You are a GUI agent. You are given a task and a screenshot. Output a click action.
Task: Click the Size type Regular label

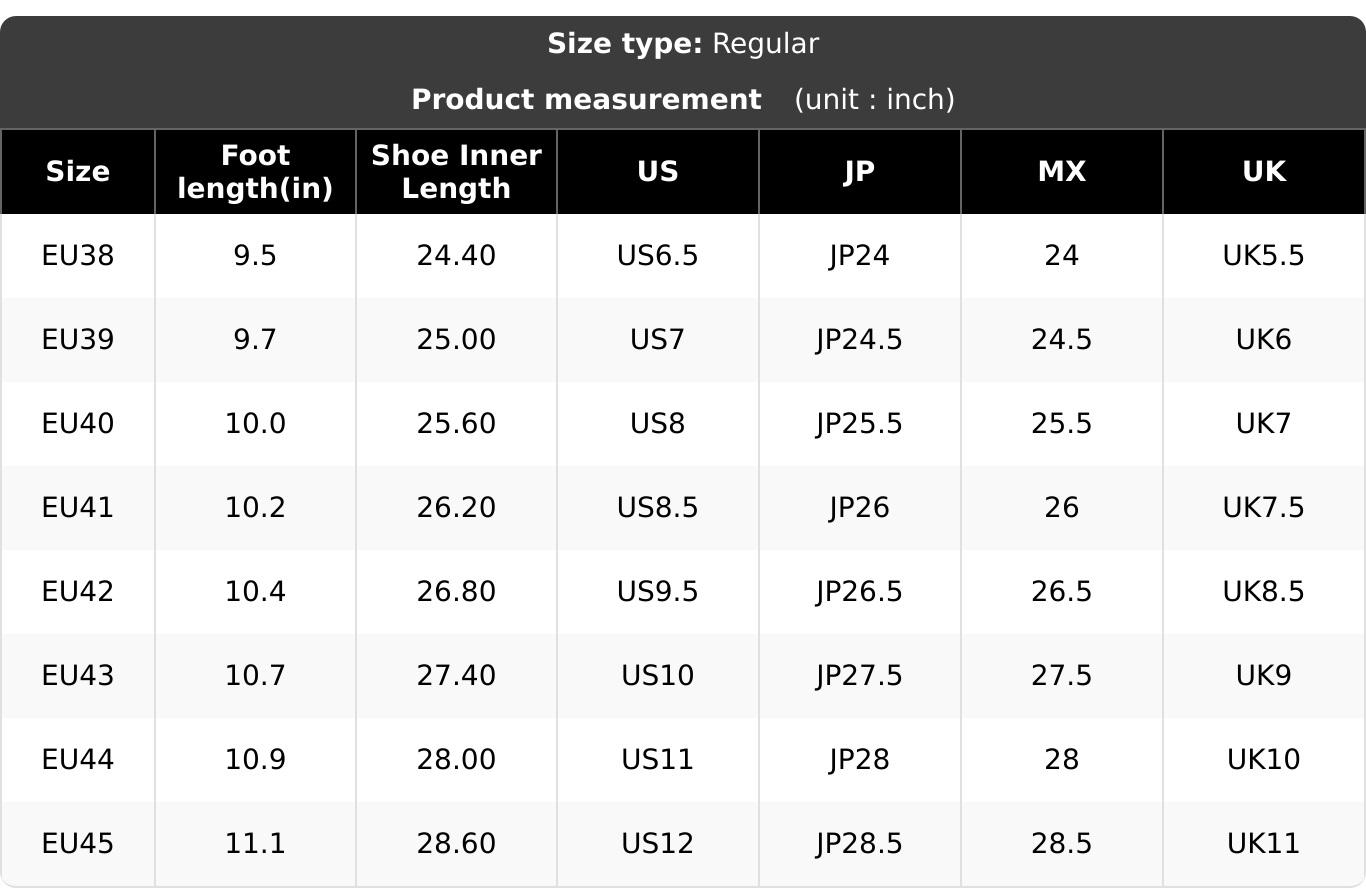(683, 44)
